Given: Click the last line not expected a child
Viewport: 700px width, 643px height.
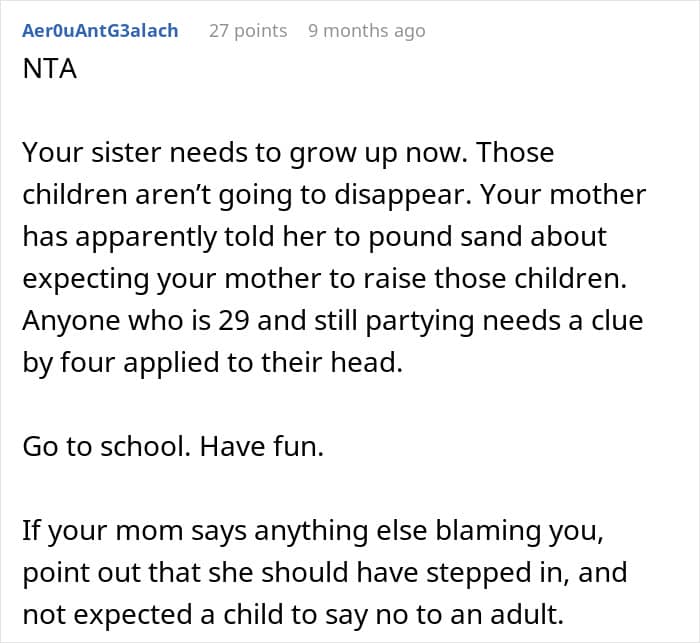Looking at the screenshot, I should [293, 615].
